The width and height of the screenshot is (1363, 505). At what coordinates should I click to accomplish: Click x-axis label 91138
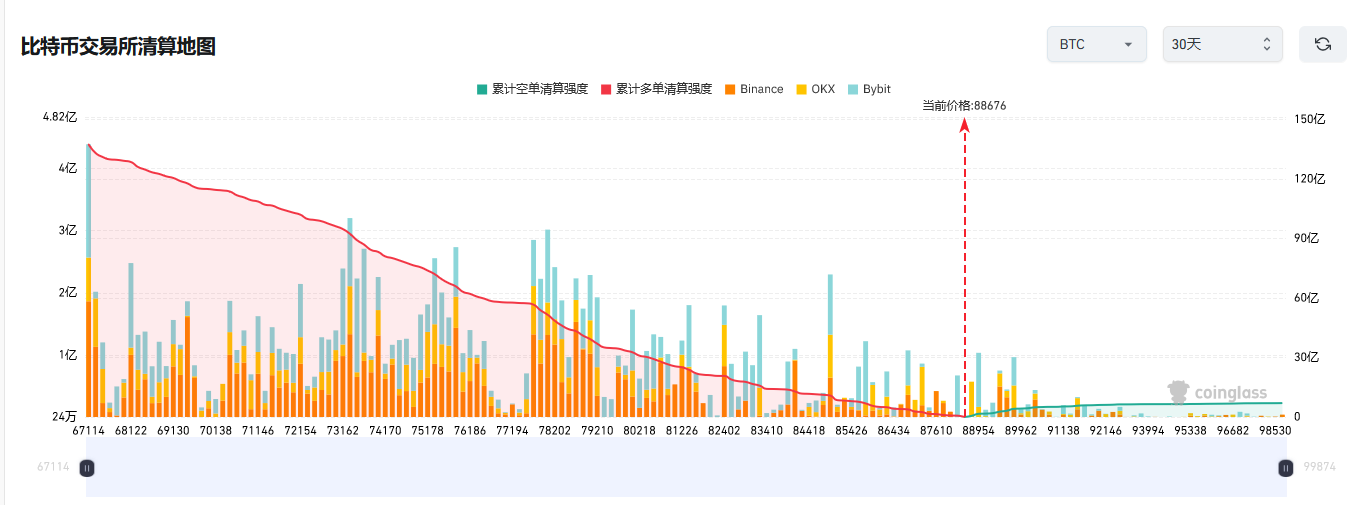click(1063, 431)
